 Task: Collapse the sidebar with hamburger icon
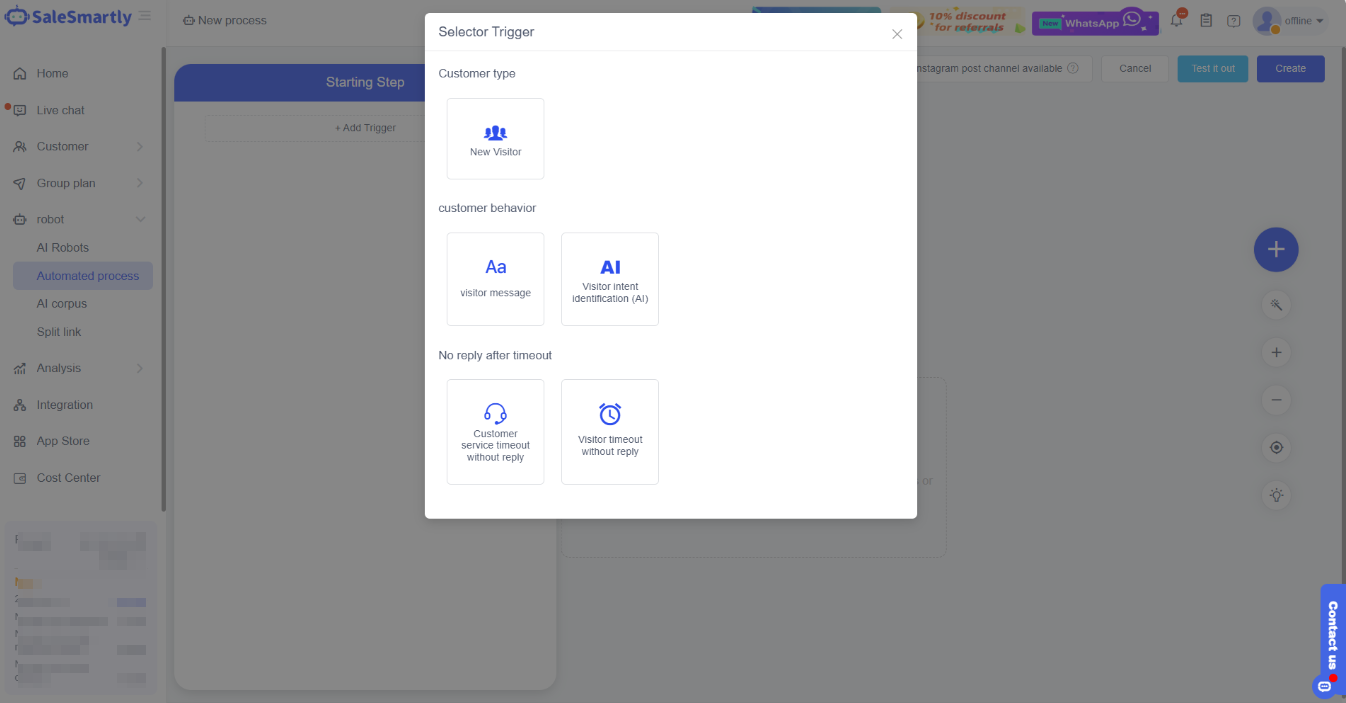point(145,17)
